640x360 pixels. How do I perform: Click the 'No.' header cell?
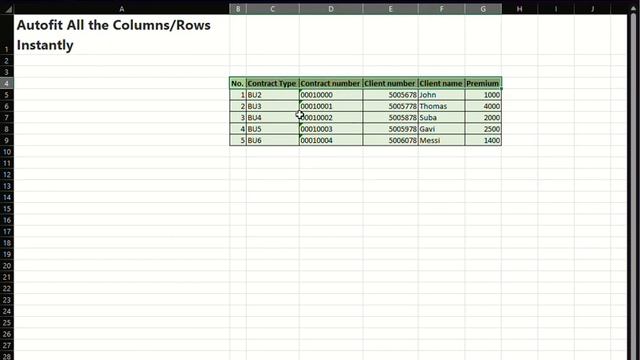pos(238,83)
